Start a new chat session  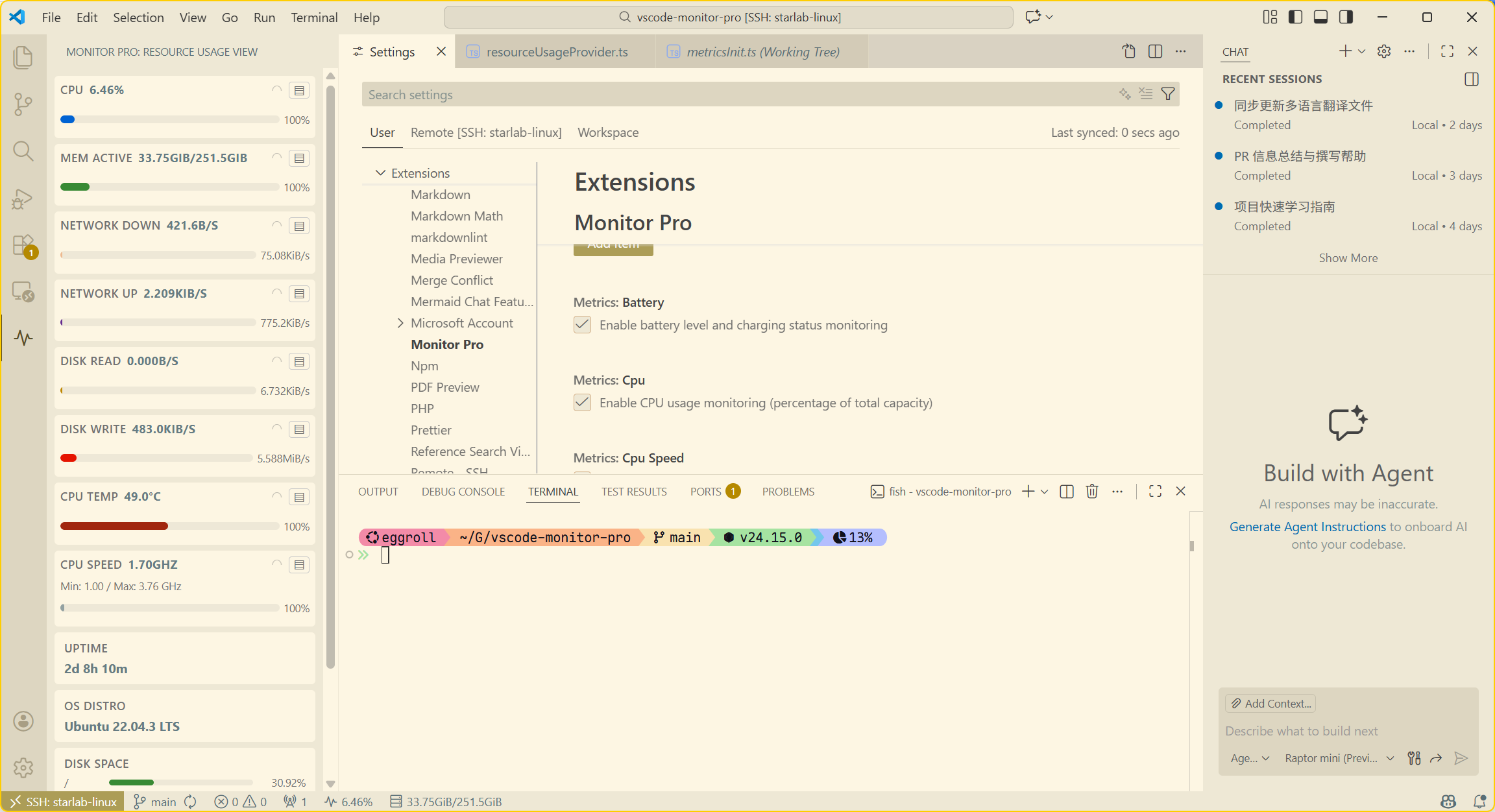(x=1346, y=51)
